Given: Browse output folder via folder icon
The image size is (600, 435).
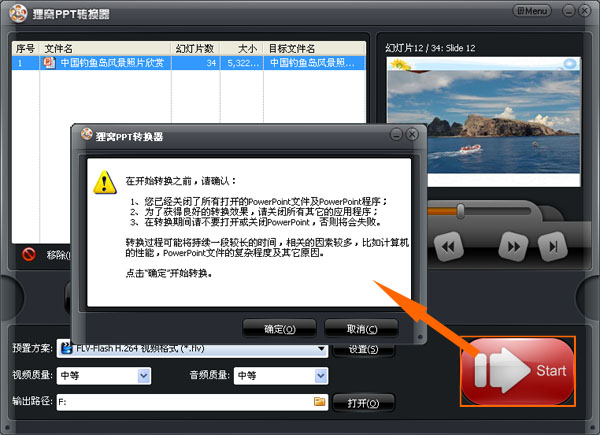Looking at the screenshot, I should pyautogui.click(x=320, y=401).
